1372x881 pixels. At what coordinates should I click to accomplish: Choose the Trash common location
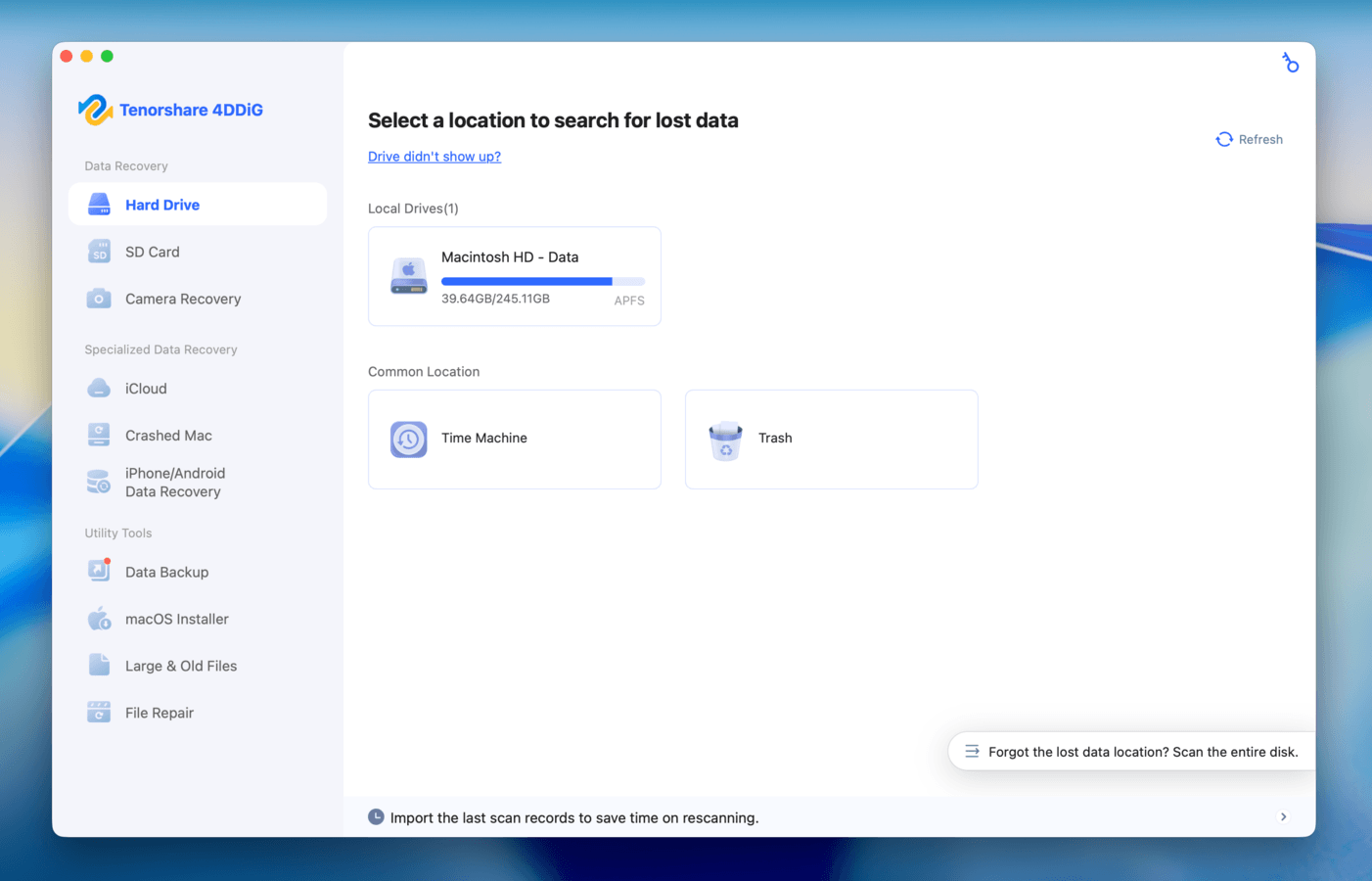830,439
